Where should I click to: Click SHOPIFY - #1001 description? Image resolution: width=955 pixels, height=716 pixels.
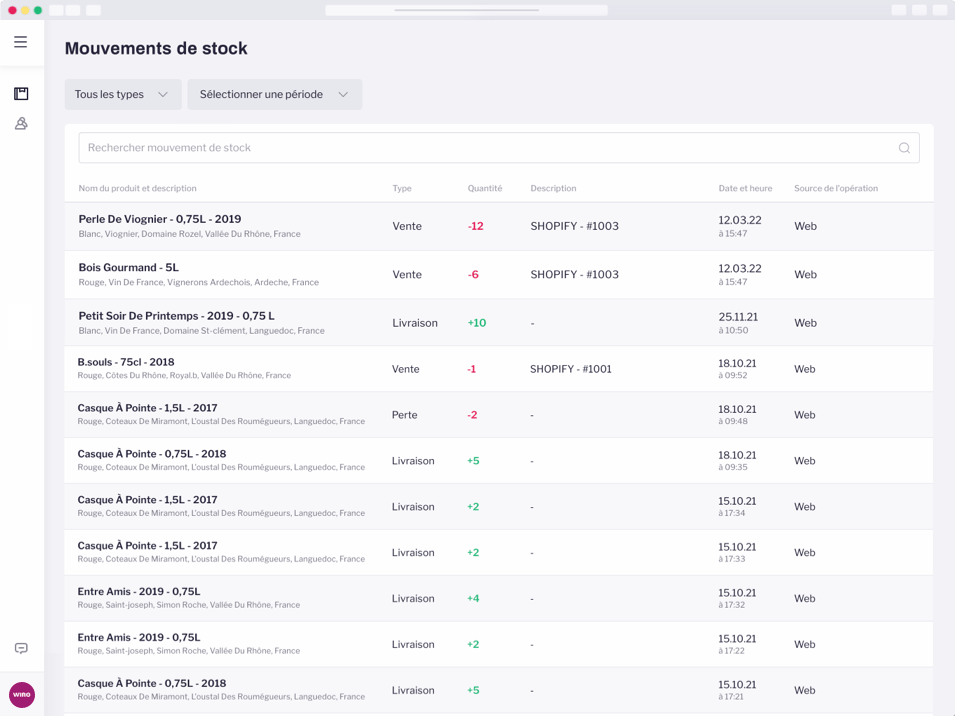[571, 369]
